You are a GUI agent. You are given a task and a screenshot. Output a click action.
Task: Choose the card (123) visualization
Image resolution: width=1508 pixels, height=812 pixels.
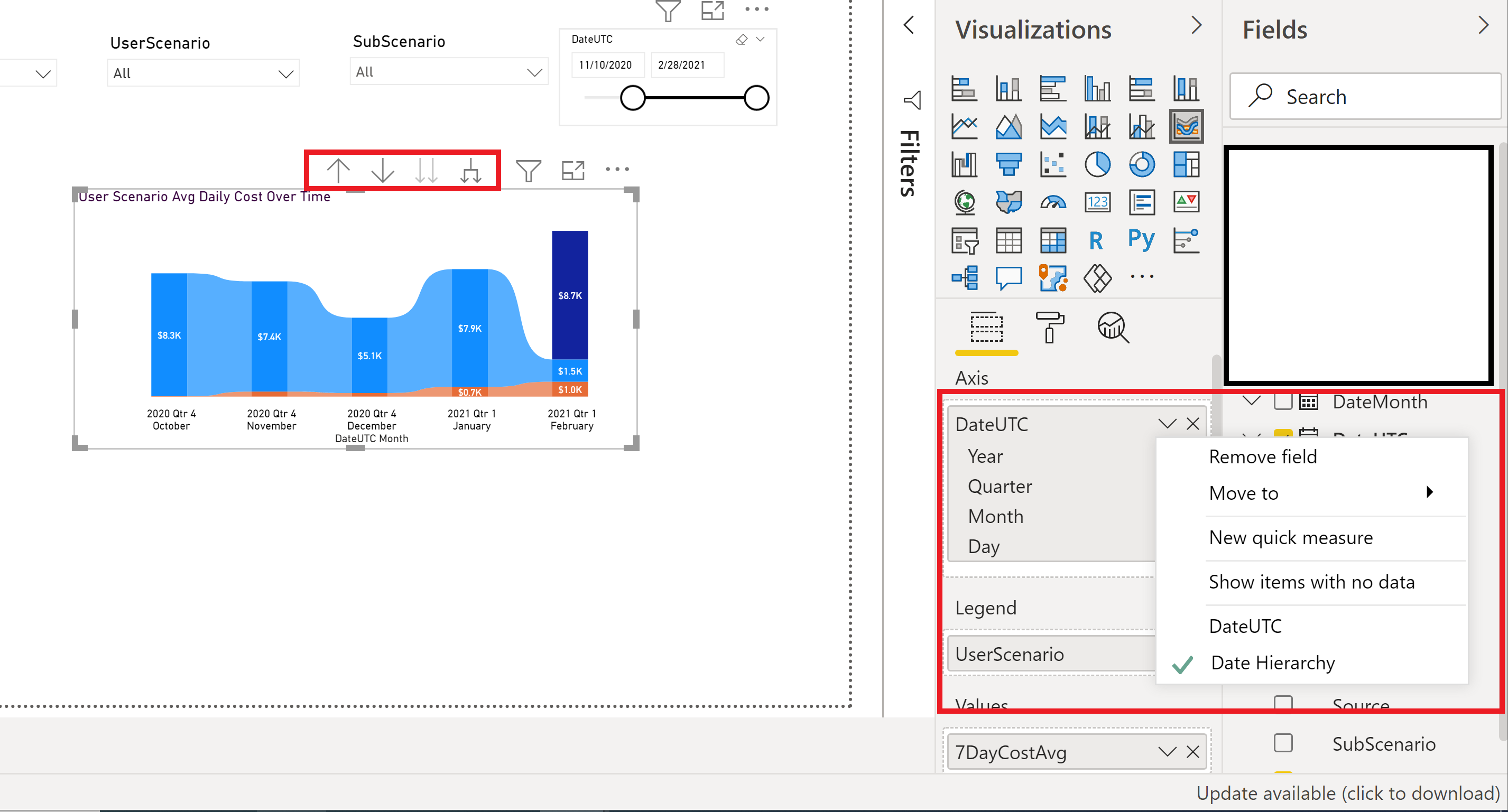(1097, 202)
